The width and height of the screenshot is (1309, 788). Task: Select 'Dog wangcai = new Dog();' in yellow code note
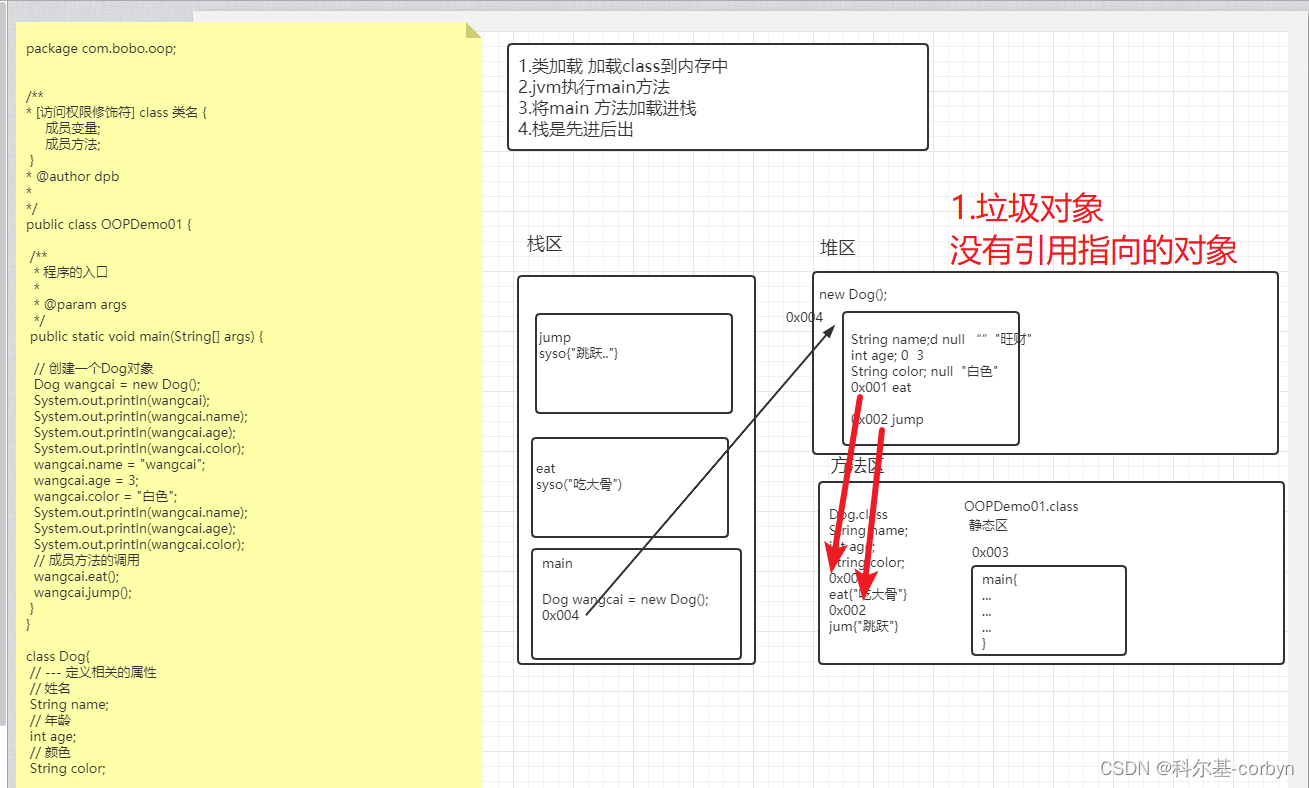(117, 384)
